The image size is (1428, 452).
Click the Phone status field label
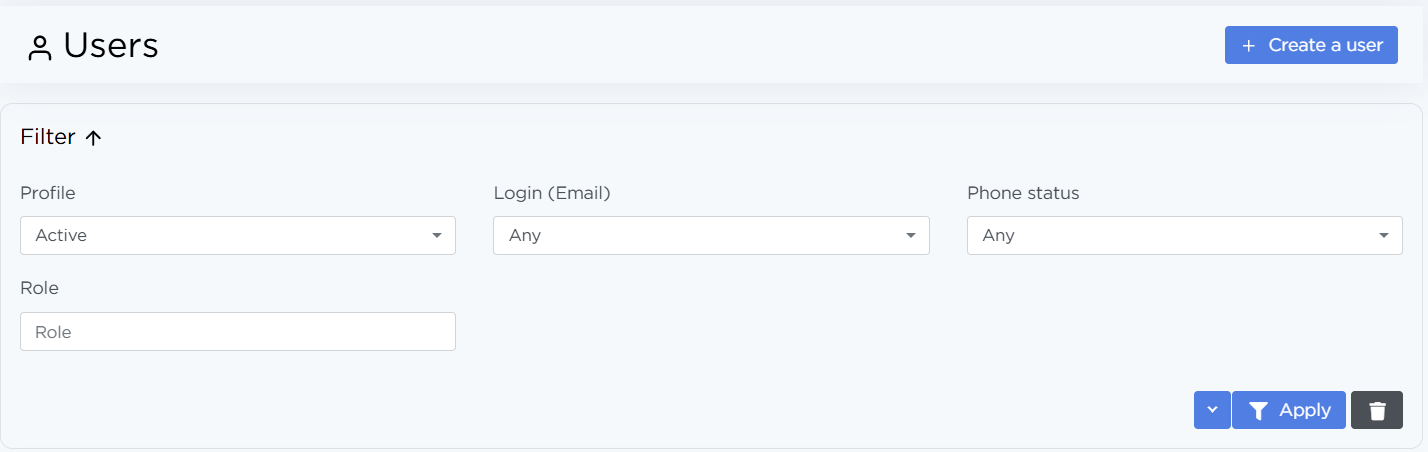[1023, 193]
